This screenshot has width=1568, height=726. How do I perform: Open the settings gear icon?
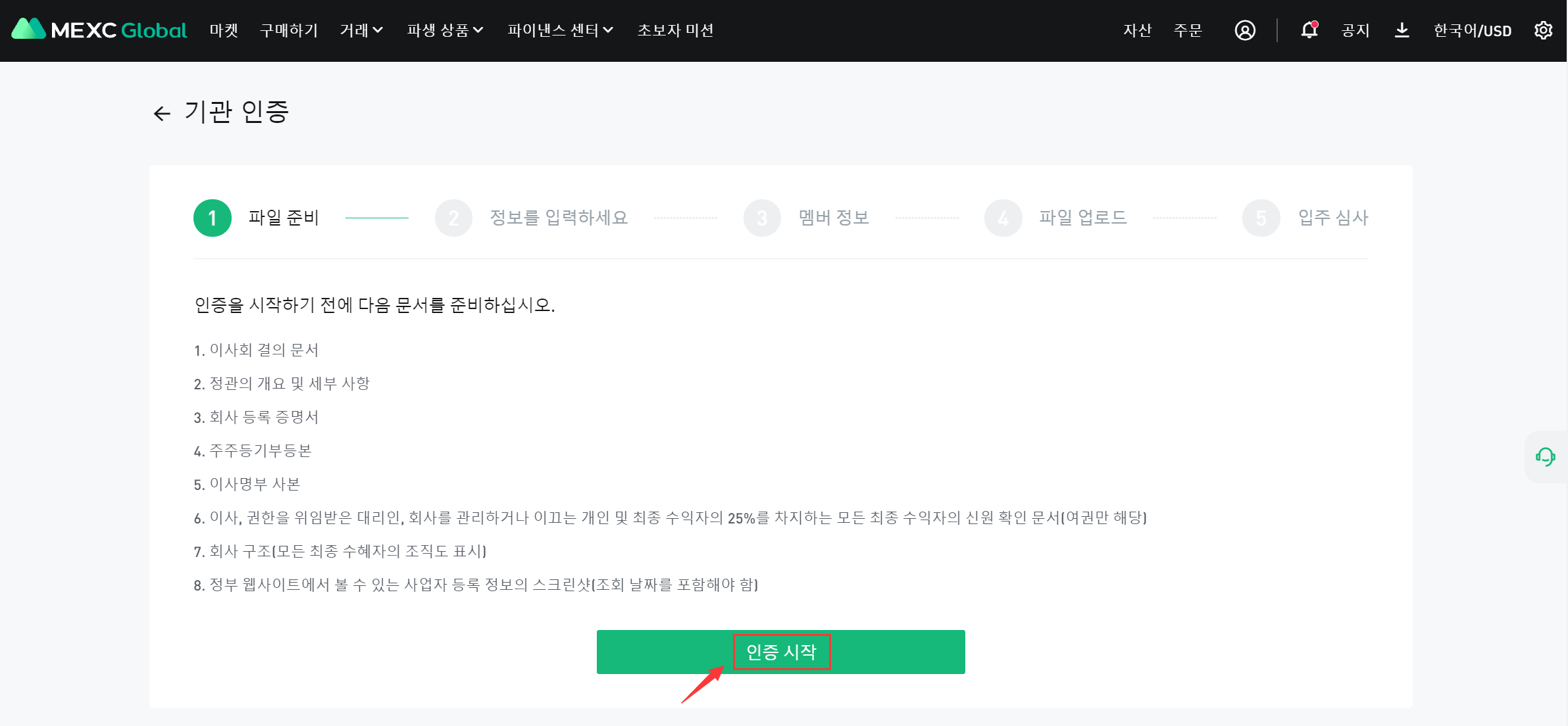tap(1543, 30)
